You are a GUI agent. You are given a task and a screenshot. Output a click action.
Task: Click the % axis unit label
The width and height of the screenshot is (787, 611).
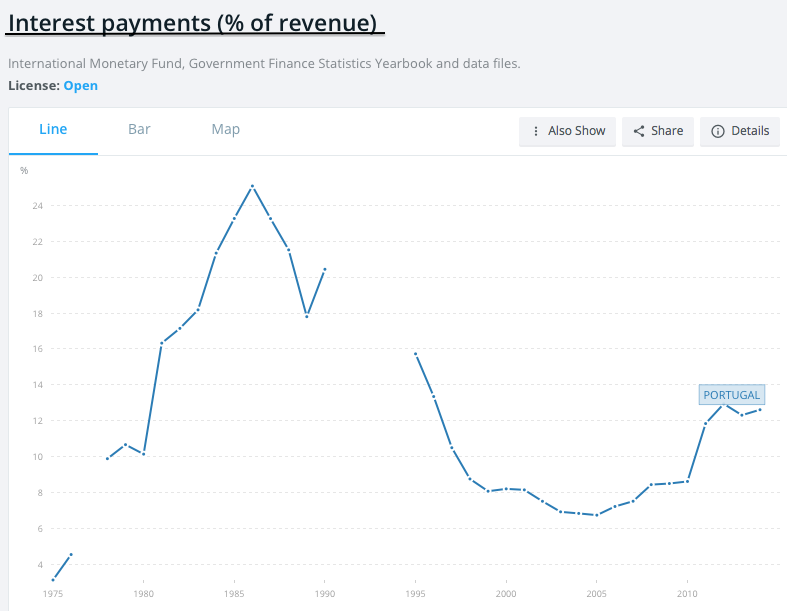coord(24,171)
